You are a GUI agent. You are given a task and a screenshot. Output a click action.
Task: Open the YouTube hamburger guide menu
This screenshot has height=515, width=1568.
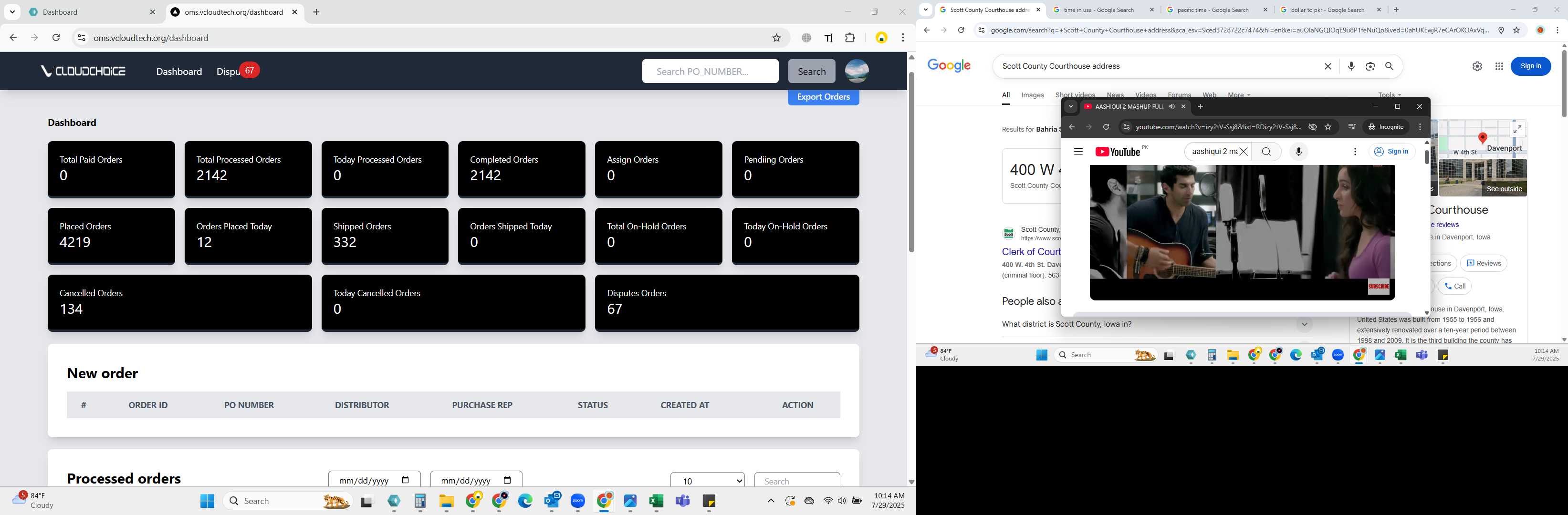[x=1078, y=151]
